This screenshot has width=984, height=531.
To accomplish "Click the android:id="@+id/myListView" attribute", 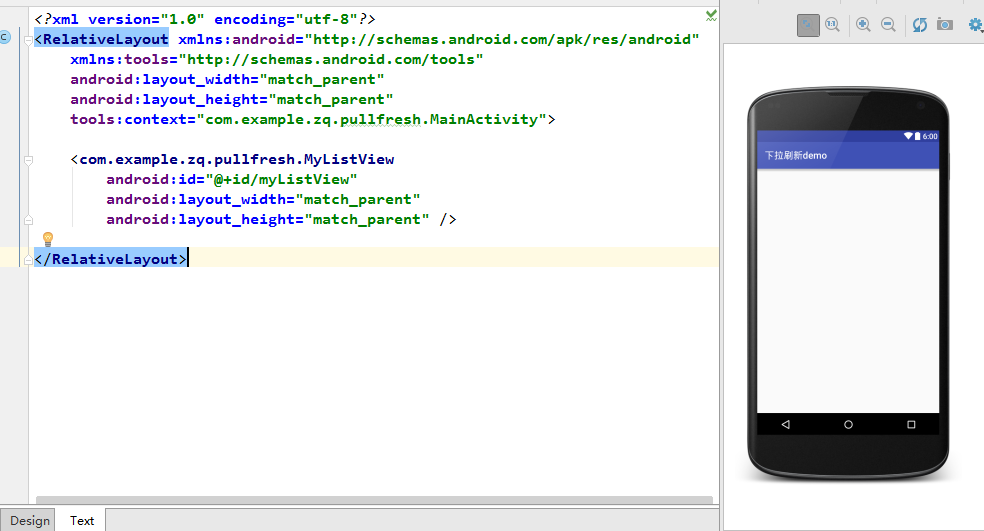I will point(232,180).
